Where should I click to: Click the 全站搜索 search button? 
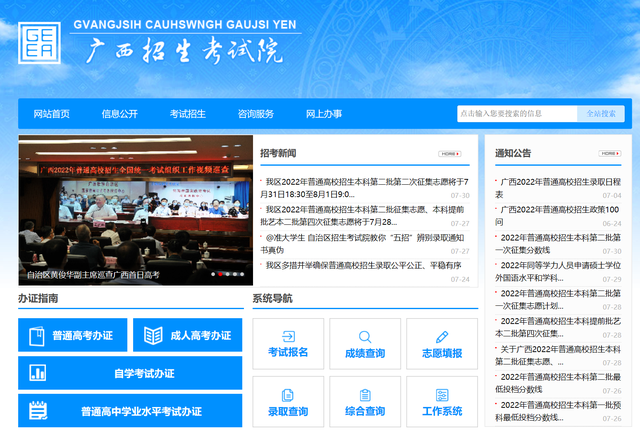pyautogui.click(x=601, y=114)
